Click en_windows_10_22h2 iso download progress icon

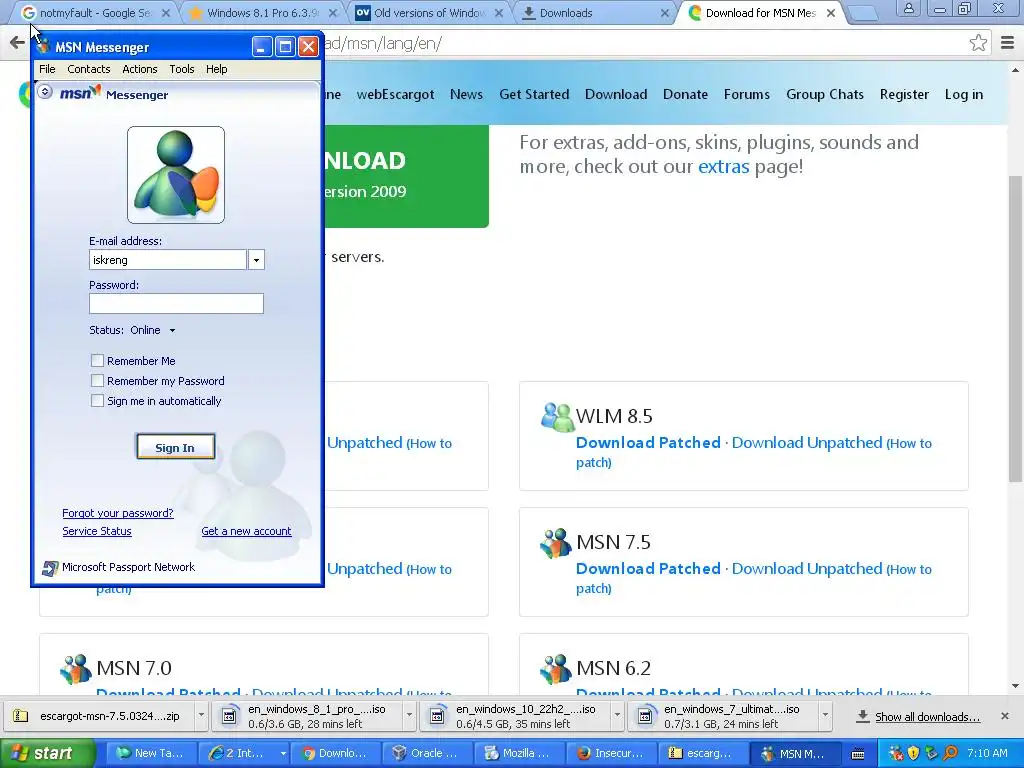pyautogui.click(x=437, y=716)
